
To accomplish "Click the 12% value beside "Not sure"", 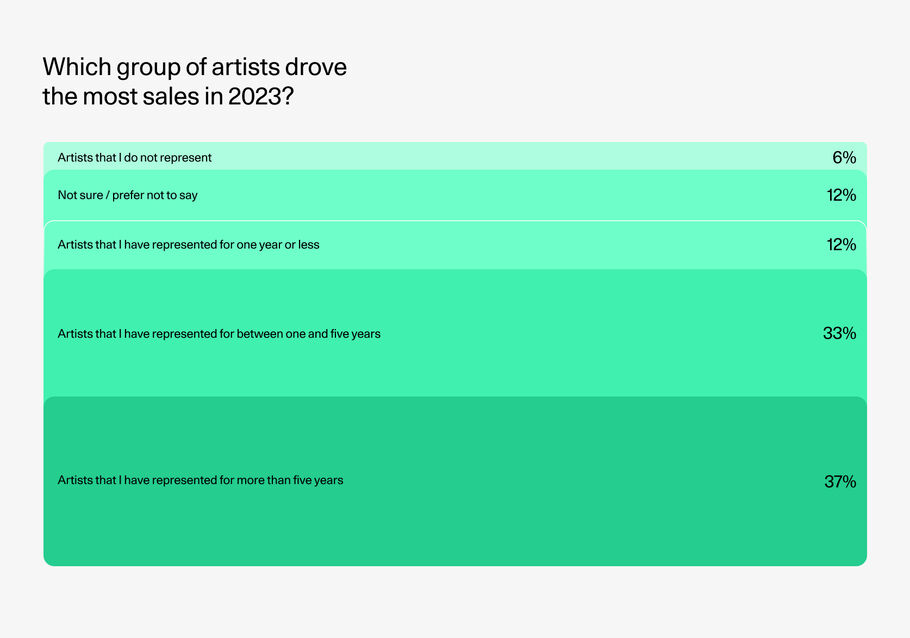I will click(x=841, y=195).
